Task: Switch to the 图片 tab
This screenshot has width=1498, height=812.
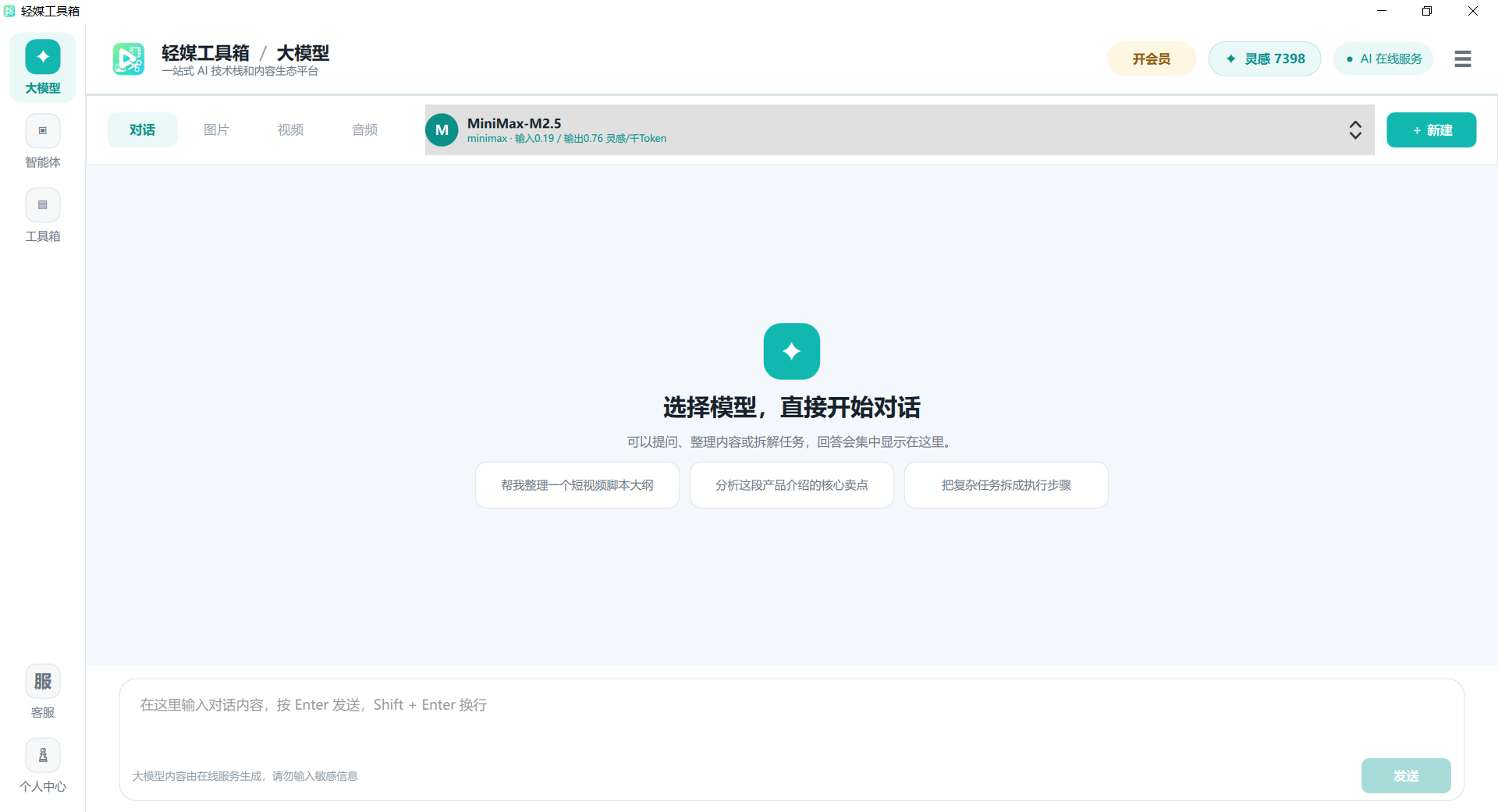Action: pyautogui.click(x=217, y=130)
